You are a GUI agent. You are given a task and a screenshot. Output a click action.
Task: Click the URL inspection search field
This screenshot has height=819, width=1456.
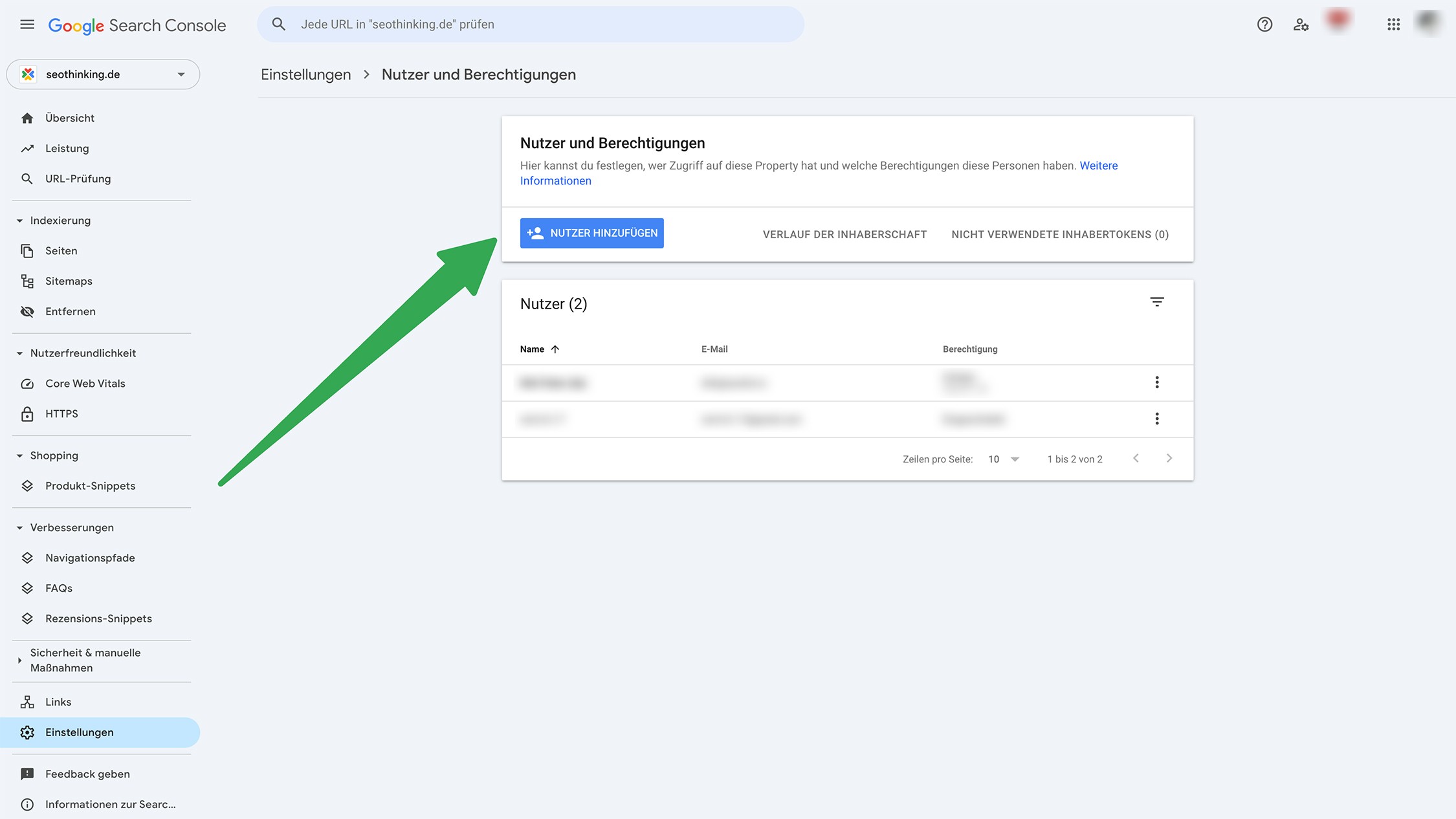point(531,25)
